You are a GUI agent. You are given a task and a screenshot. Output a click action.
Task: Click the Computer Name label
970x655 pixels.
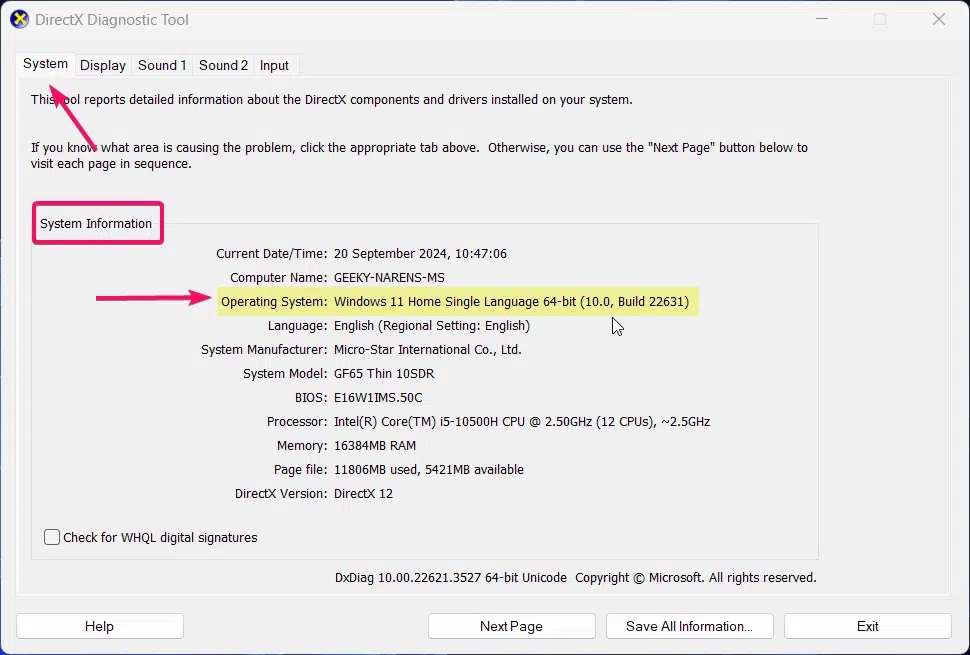pyautogui.click(x=278, y=278)
